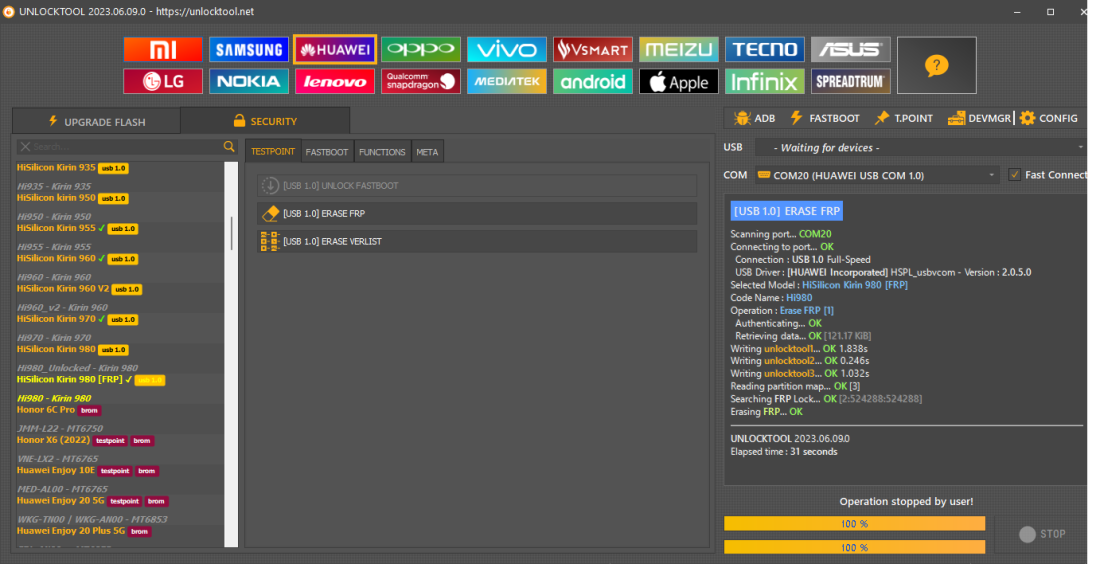Open the Lenovo brand section
This screenshot has width=1100, height=564.
pyautogui.click(x=335, y=81)
